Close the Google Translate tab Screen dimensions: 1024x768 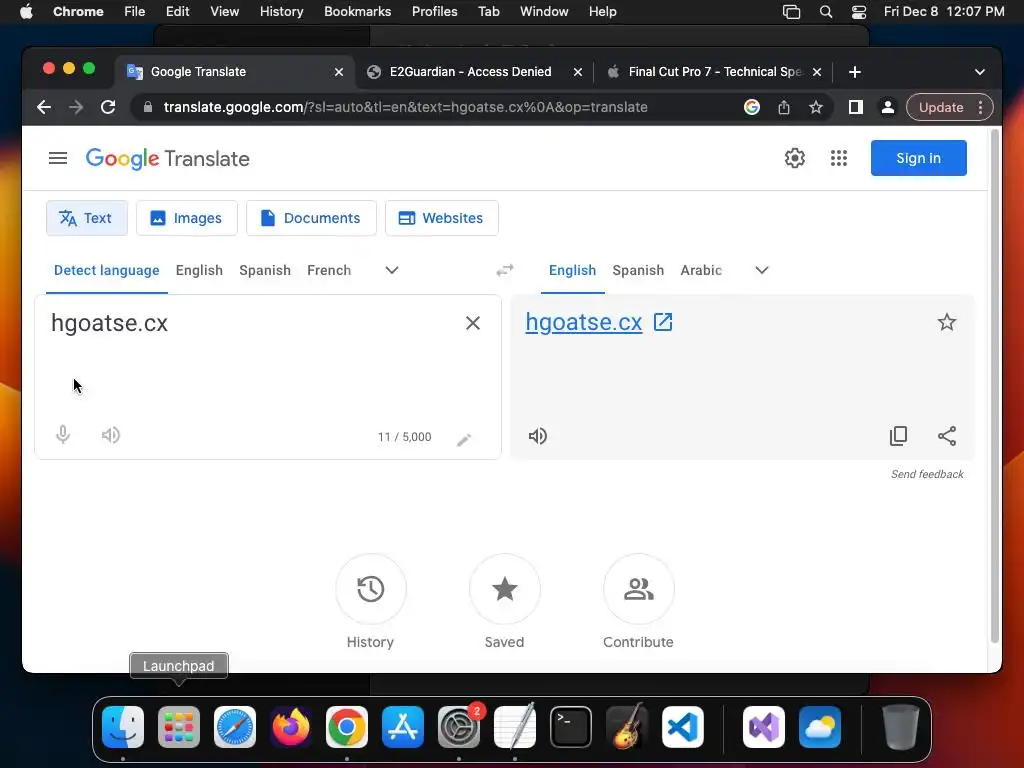339,72
